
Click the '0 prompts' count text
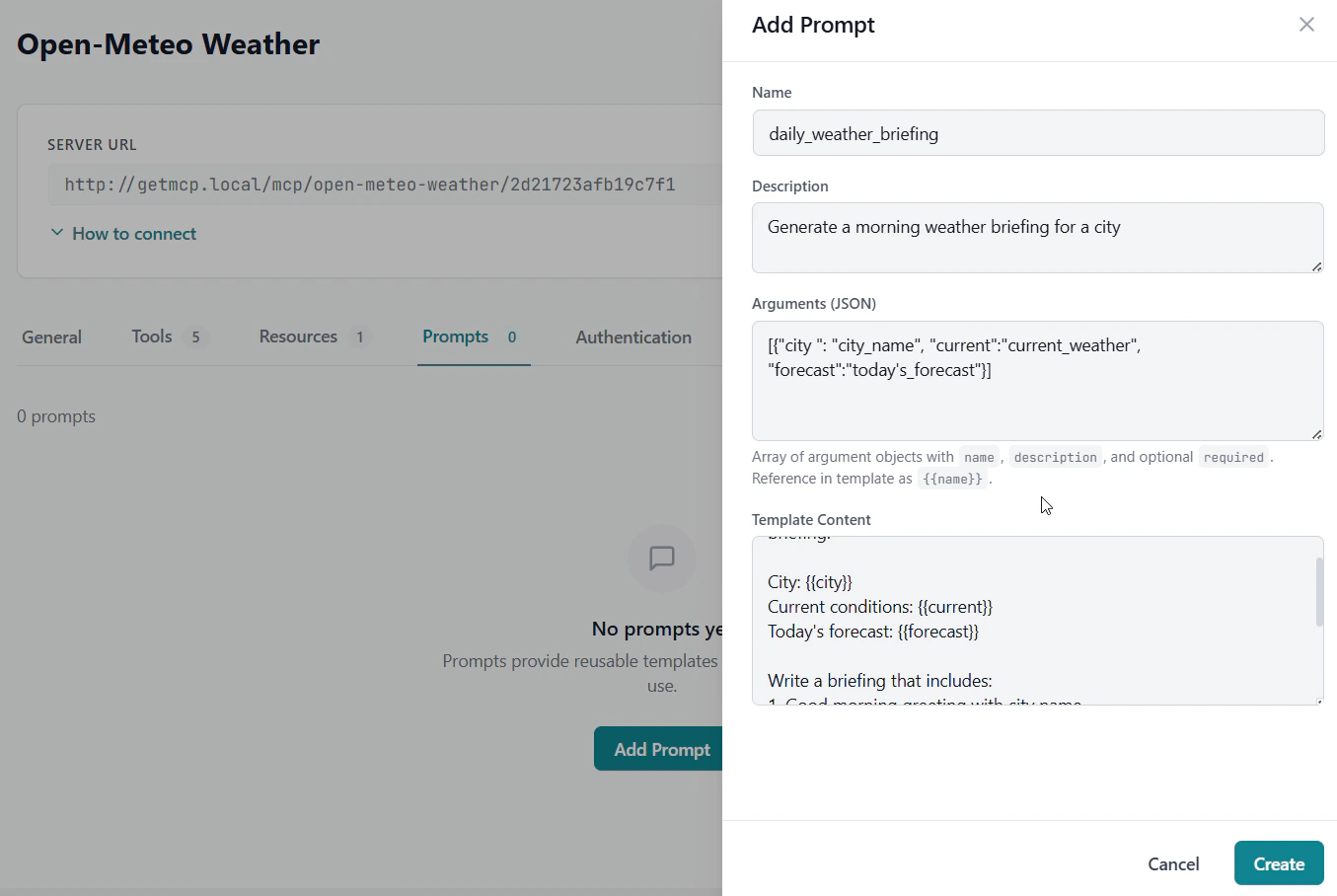tap(56, 416)
